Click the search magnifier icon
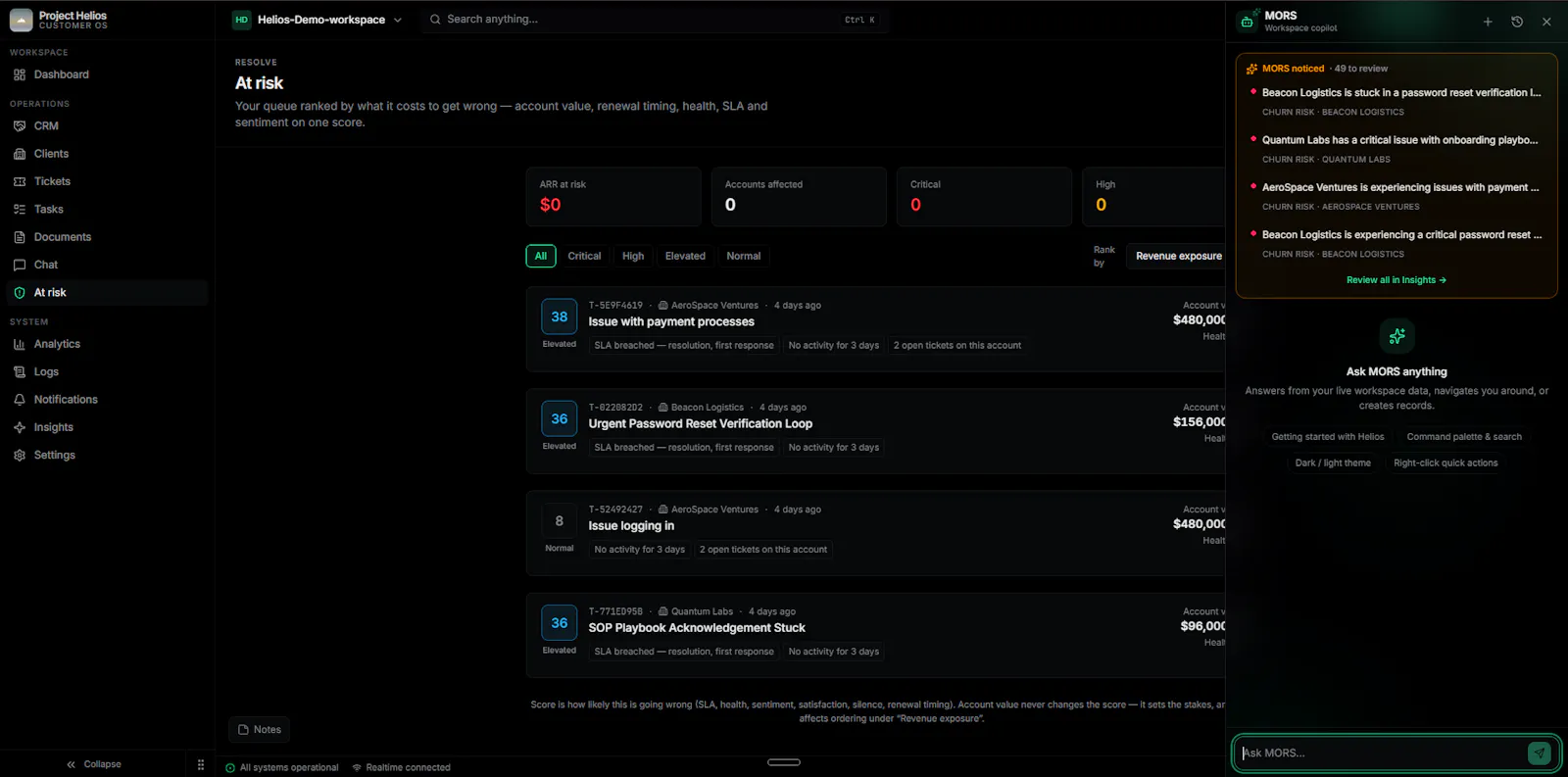 [435, 20]
